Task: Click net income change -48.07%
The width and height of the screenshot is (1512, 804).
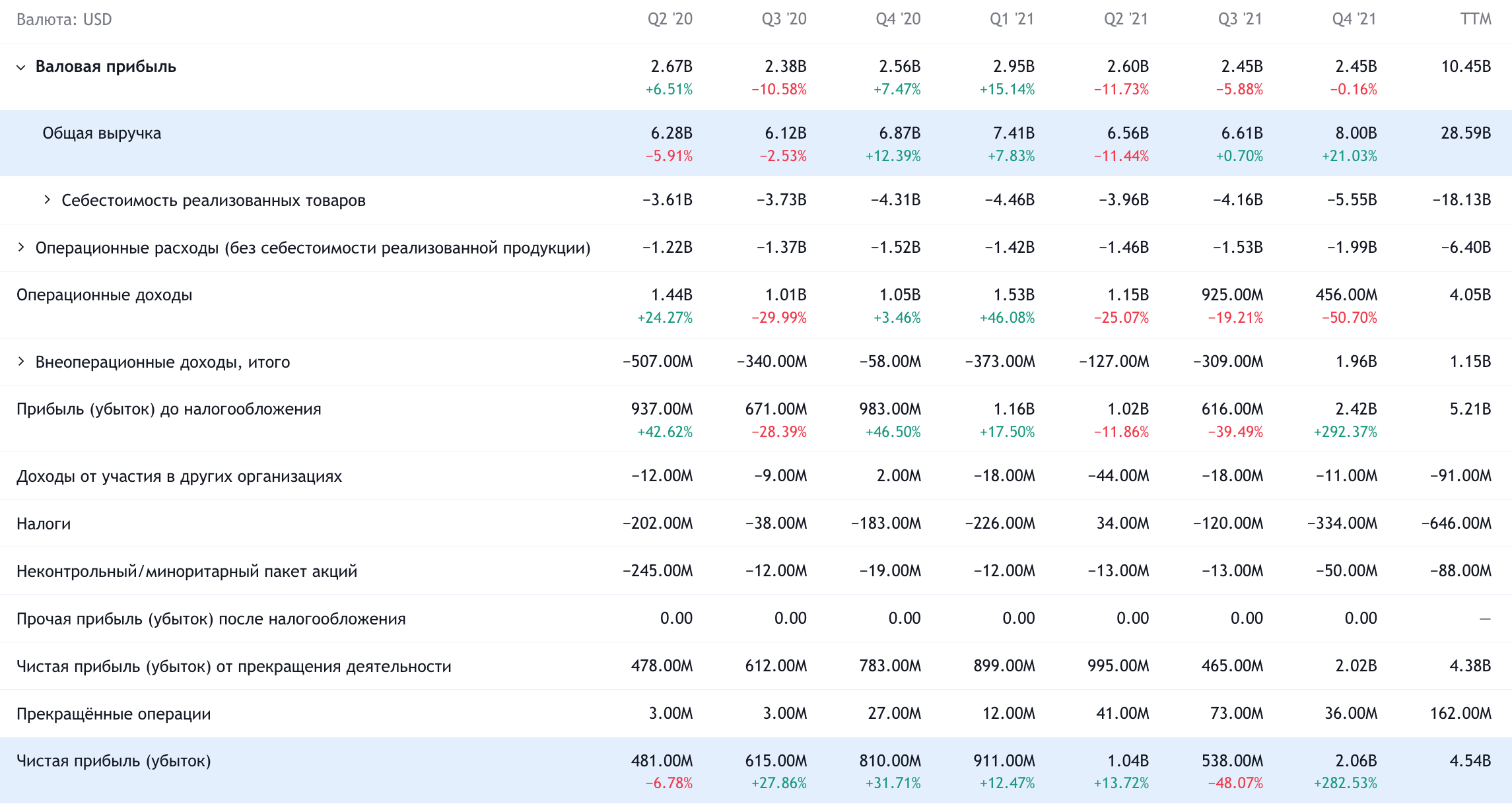Action: [1235, 784]
